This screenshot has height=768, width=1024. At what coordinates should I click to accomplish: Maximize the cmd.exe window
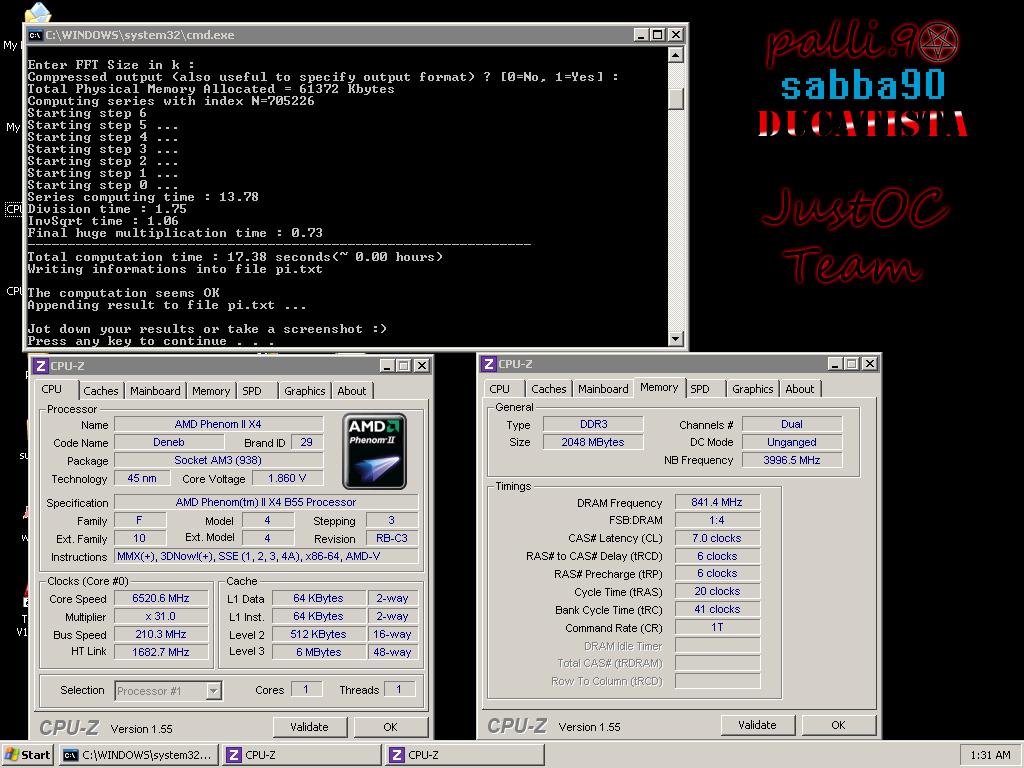pos(658,35)
